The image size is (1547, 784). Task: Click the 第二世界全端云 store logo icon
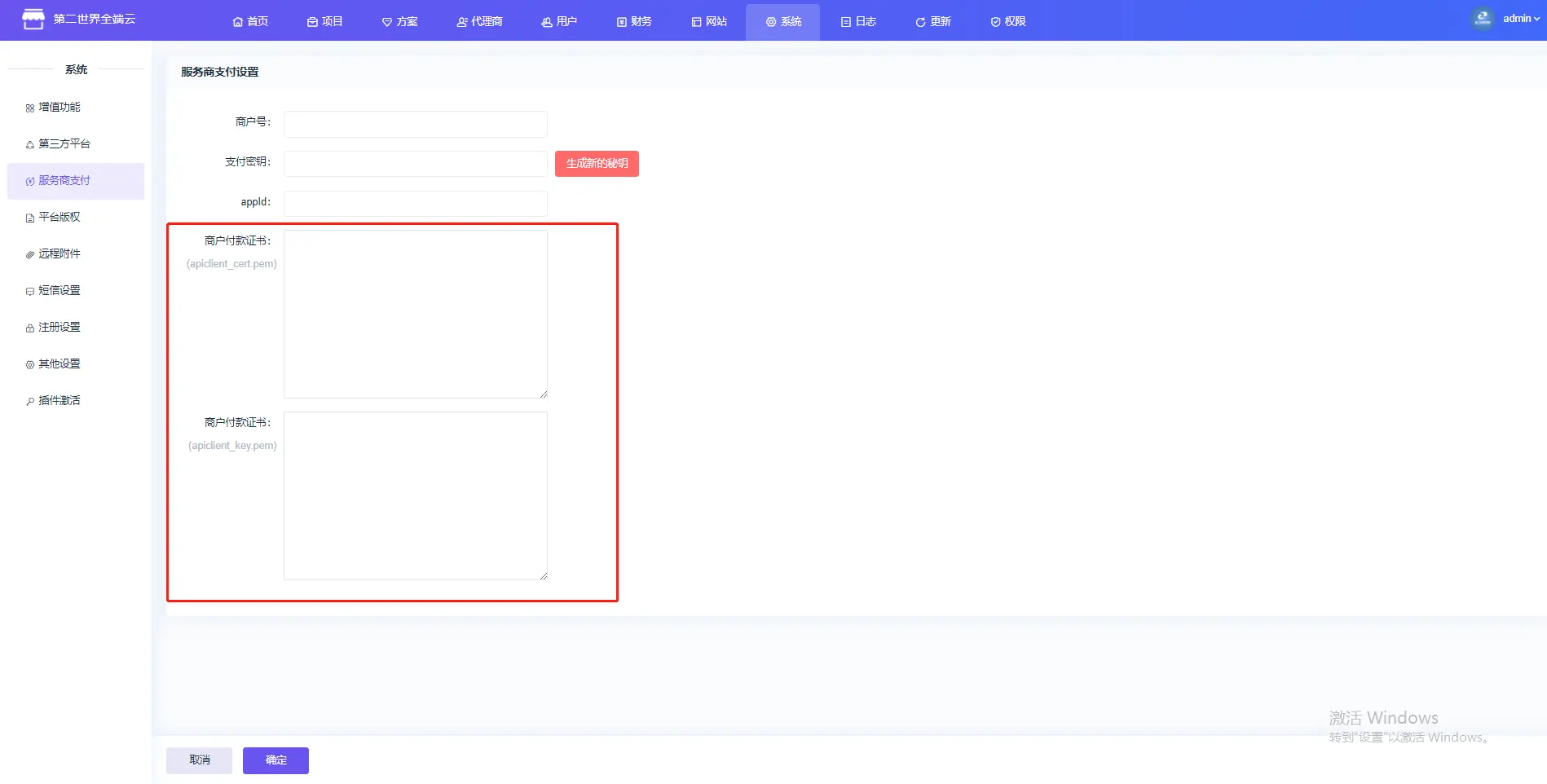click(x=33, y=19)
